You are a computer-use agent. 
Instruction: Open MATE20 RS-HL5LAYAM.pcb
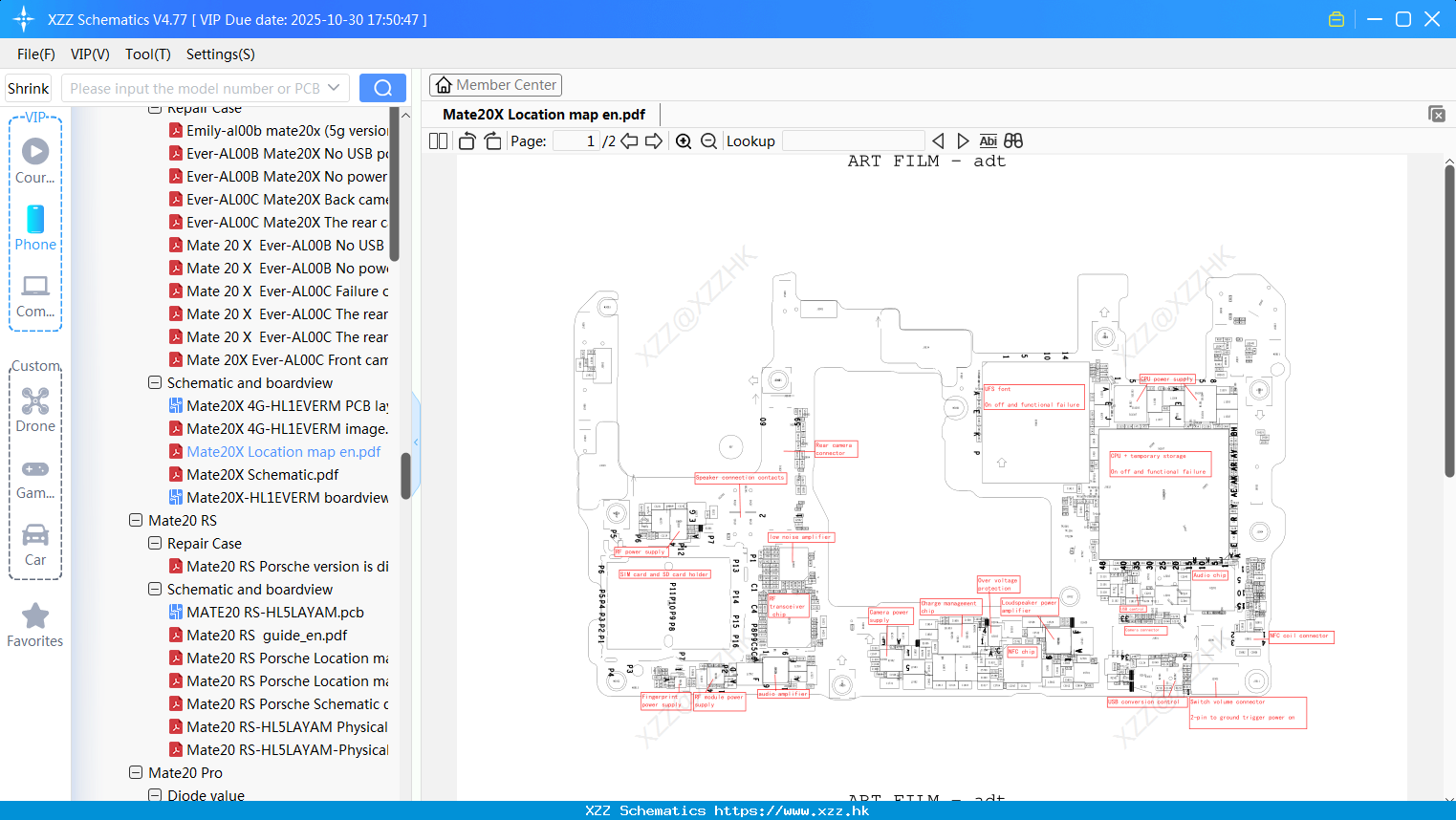click(x=266, y=612)
